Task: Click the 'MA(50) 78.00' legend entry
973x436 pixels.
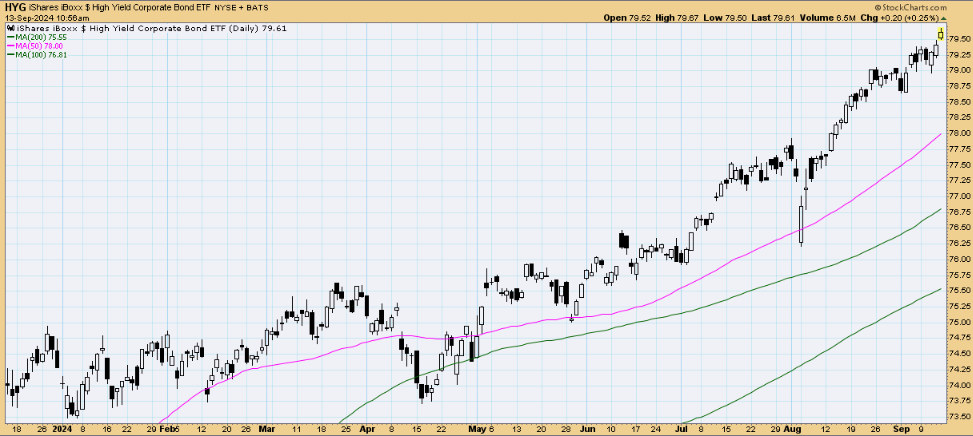Action: tap(38, 46)
